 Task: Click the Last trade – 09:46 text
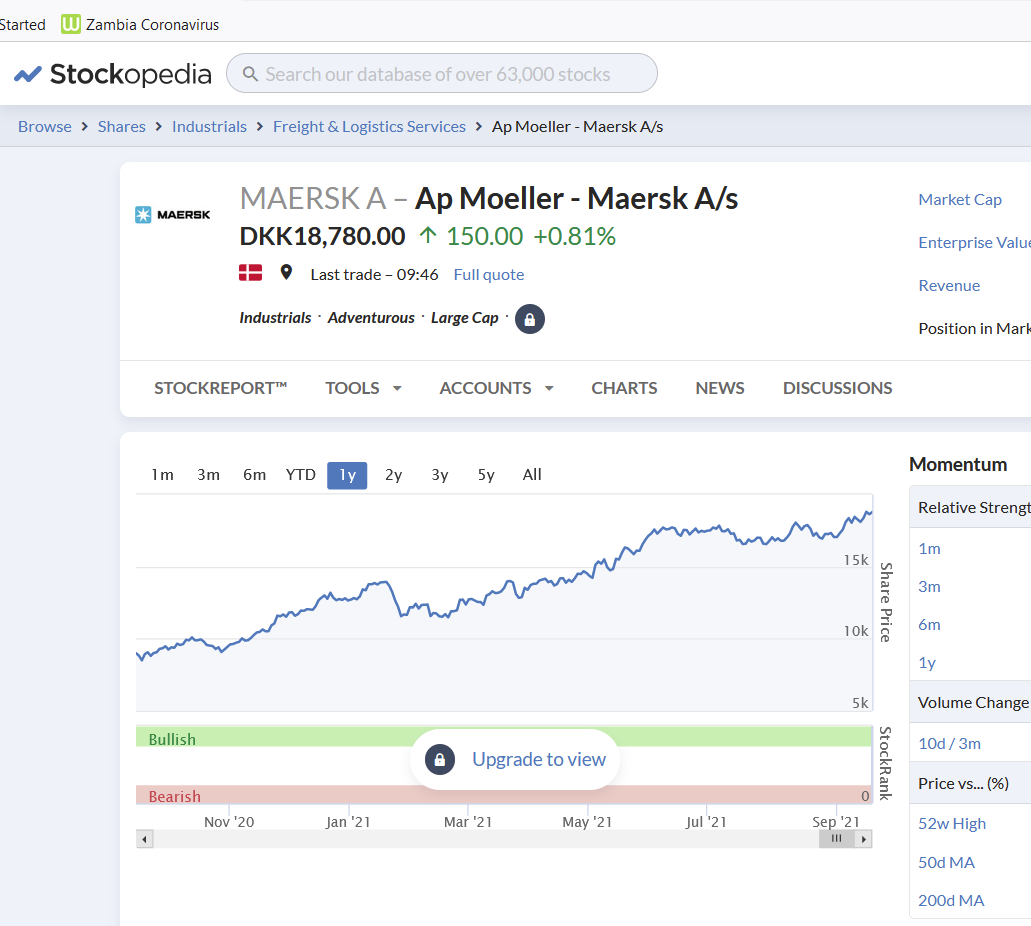[374, 274]
